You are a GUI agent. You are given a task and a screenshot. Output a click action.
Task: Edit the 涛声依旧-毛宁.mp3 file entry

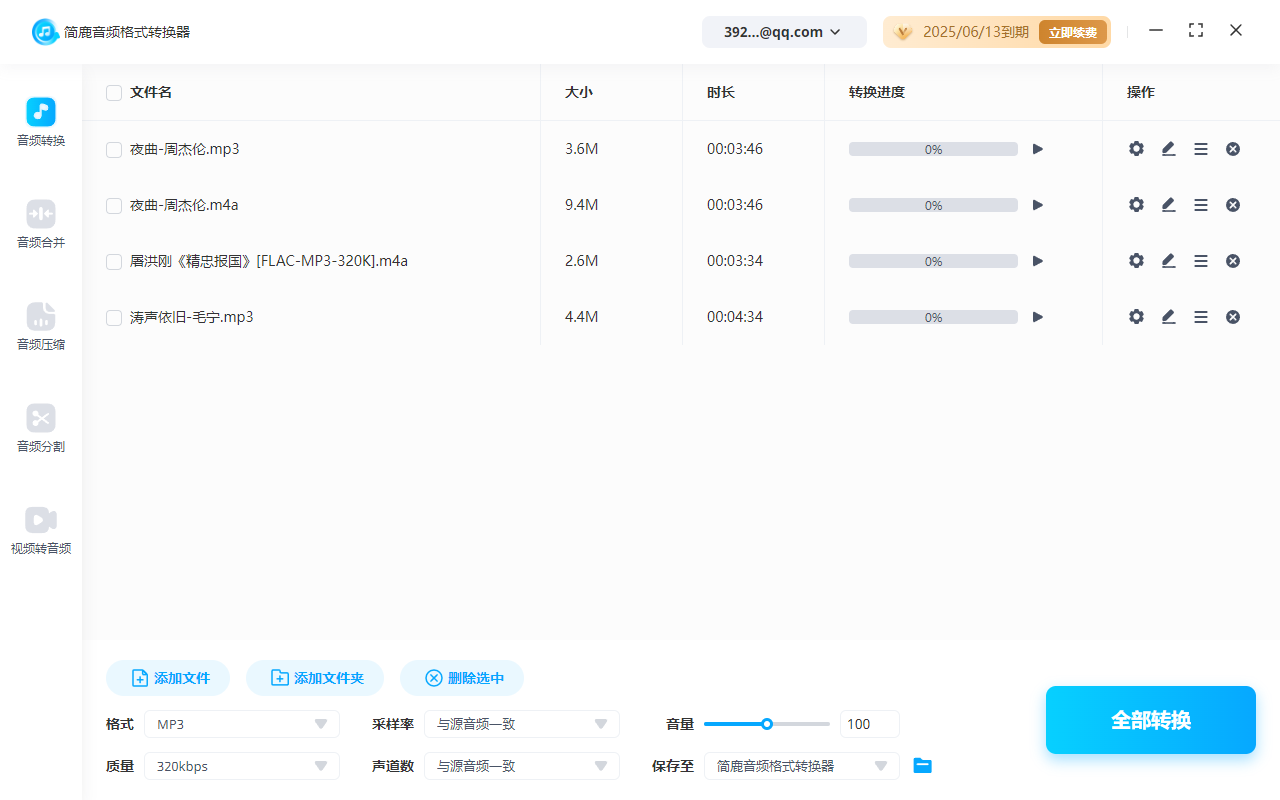(1168, 317)
